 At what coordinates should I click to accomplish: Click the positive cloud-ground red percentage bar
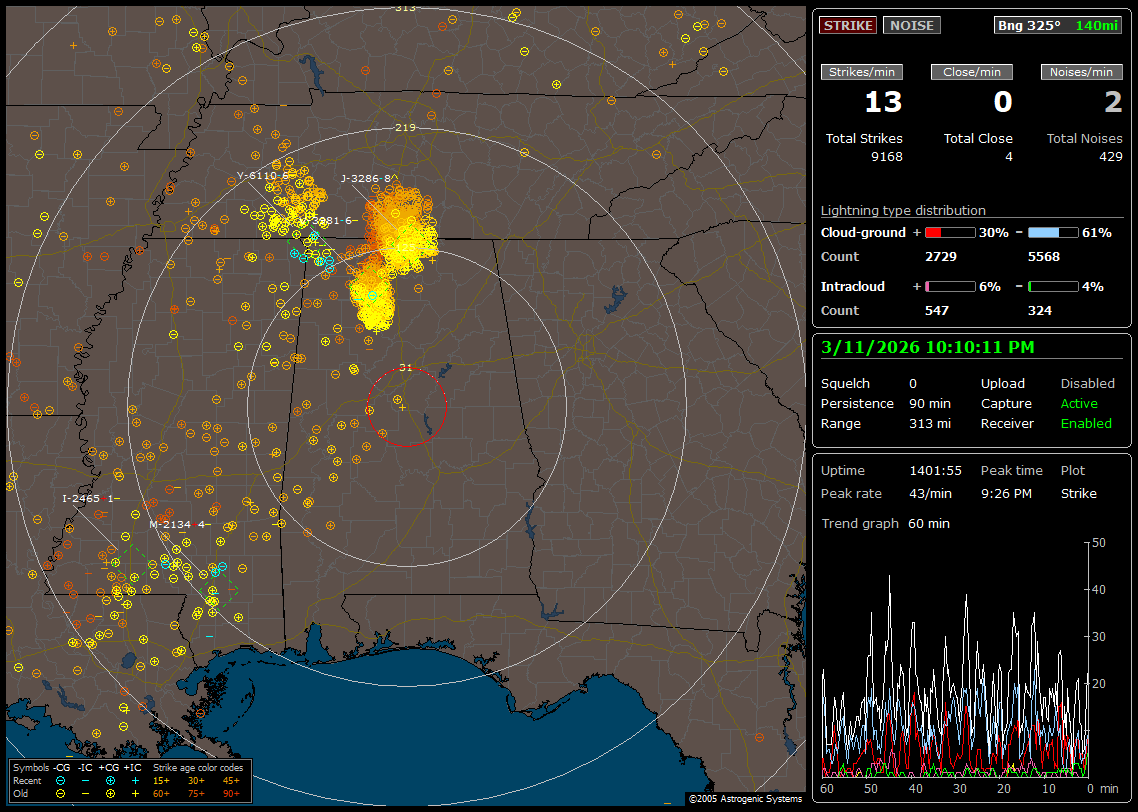[949, 232]
